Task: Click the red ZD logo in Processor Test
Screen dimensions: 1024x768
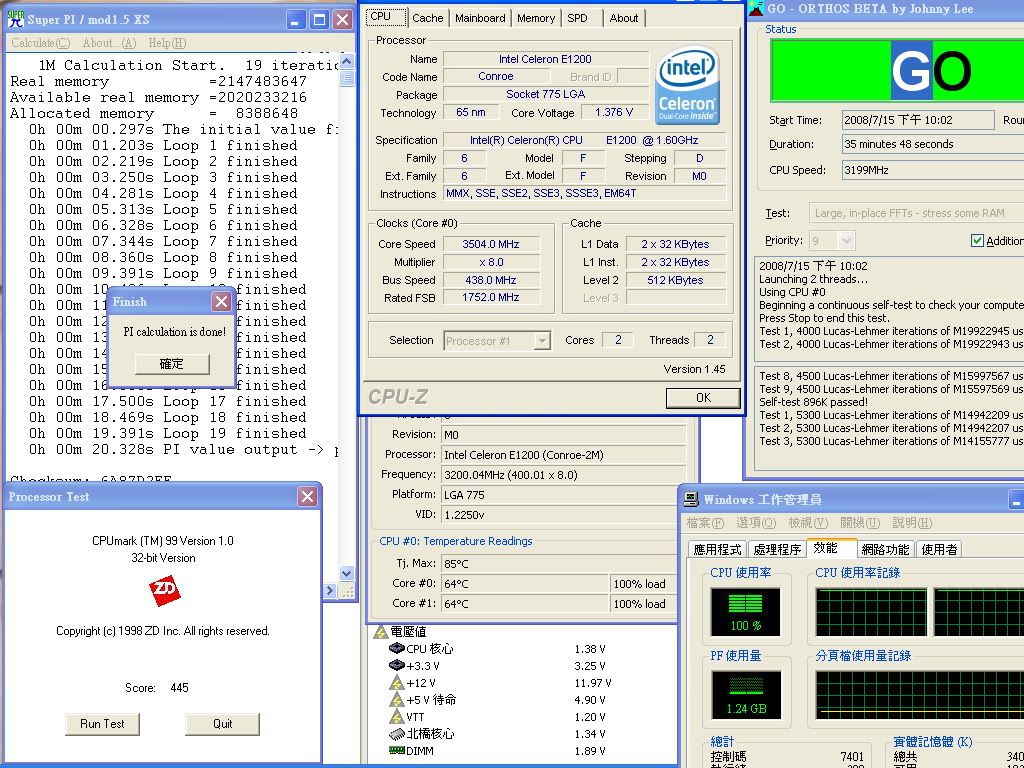Action: click(165, 590)
